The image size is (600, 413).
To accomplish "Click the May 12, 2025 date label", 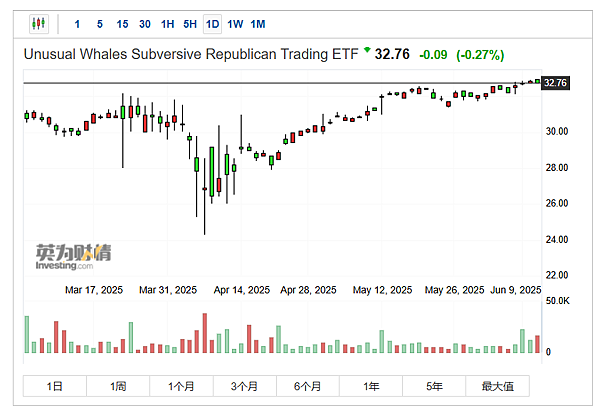I will tap(382, 290).
